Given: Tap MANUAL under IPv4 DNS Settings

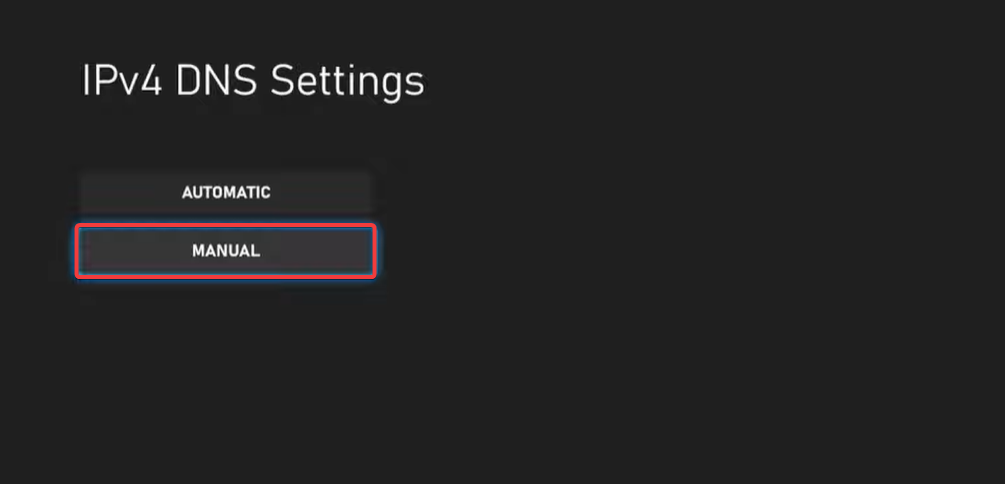Looking at the screenshot, I should 226,251.
